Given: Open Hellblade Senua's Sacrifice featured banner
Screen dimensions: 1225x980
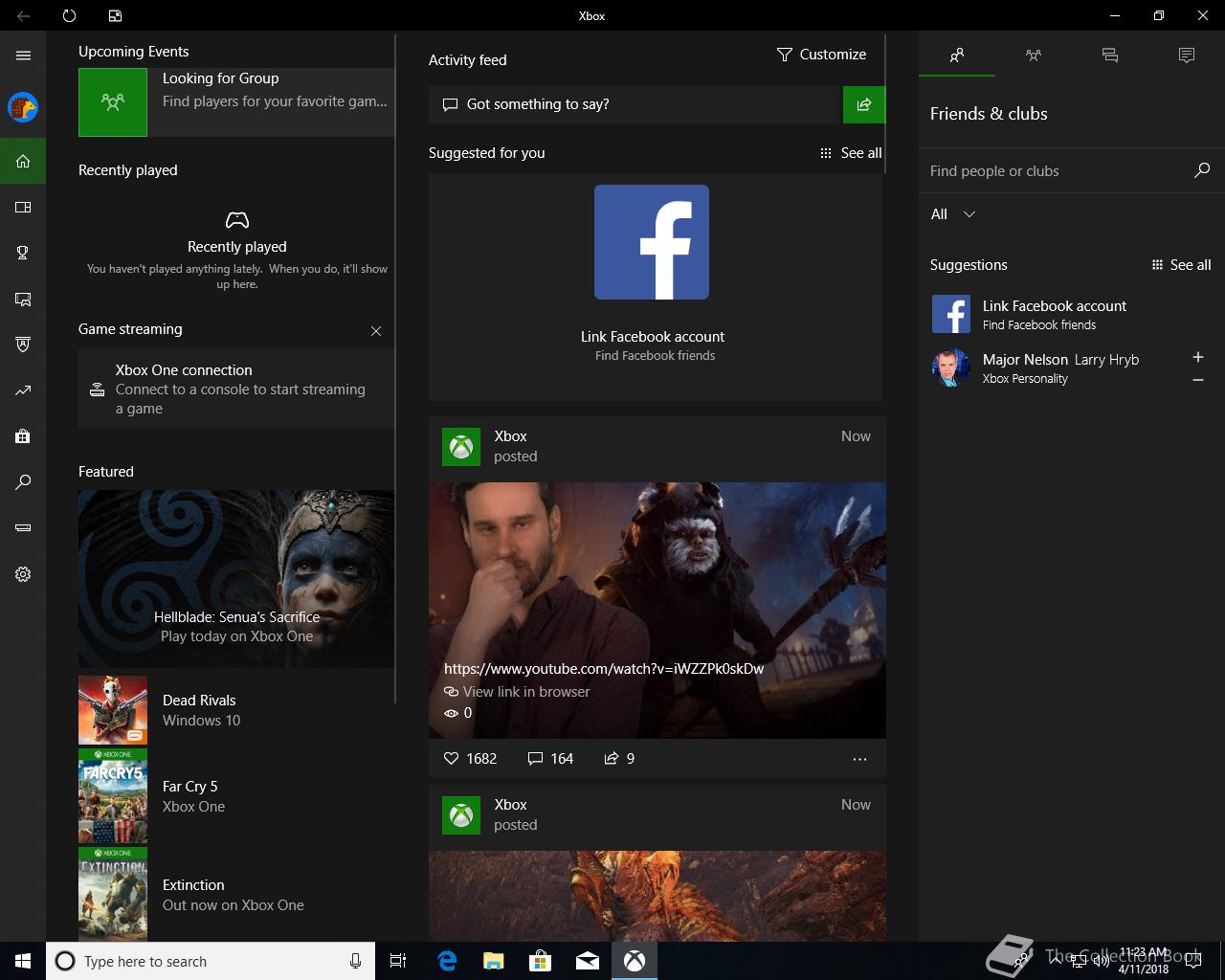Looking at the screenshot, I should coord(236,579).
